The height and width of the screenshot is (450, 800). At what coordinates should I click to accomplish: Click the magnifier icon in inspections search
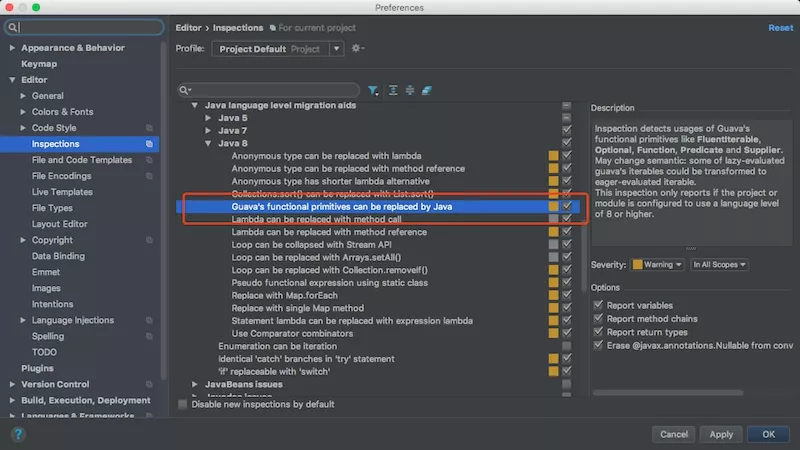185,90
